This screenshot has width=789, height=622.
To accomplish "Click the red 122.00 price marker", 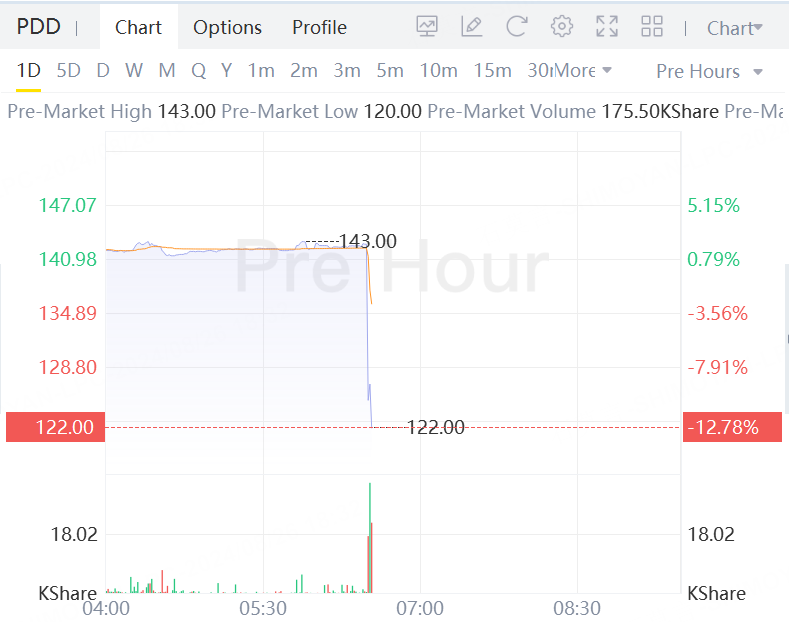I will [55, 427].
